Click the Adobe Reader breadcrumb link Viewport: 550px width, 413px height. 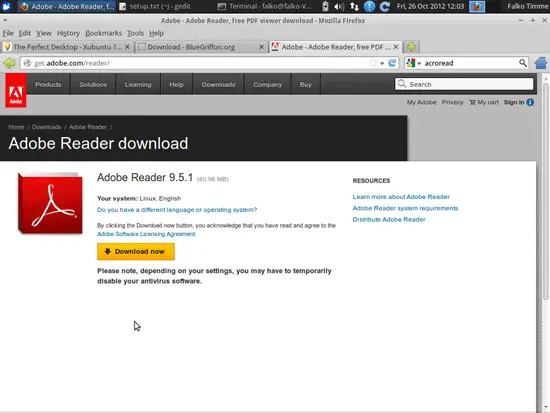(x=88, y=127)
